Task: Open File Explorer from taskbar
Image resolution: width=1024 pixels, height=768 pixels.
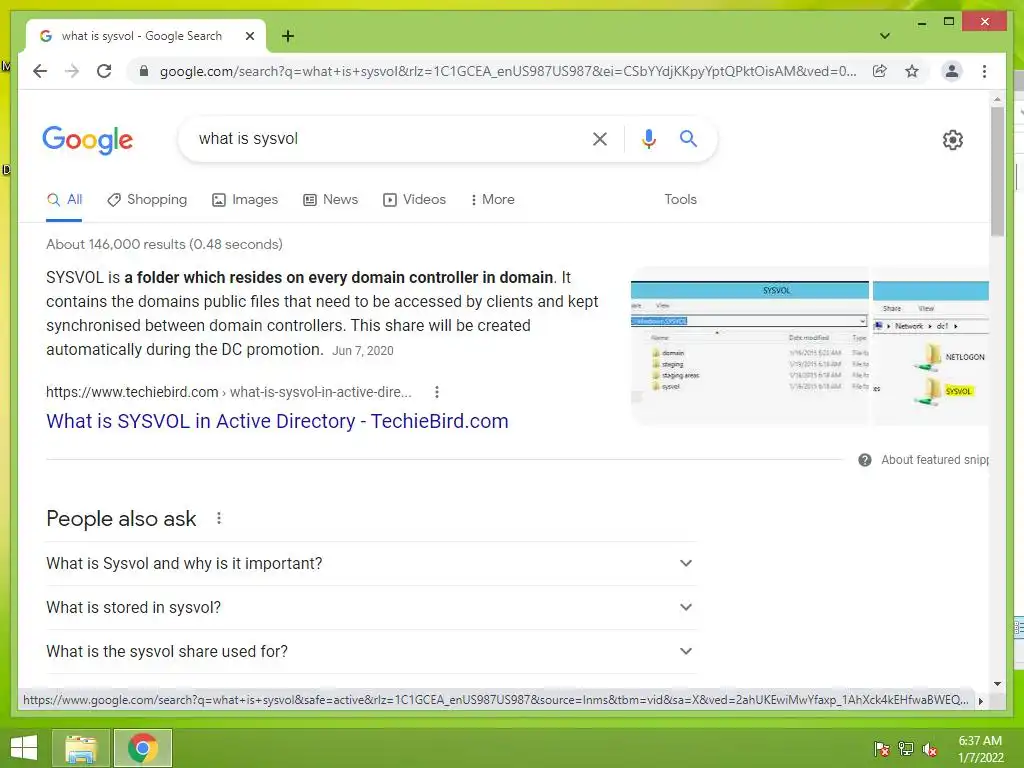Action: 80,748
